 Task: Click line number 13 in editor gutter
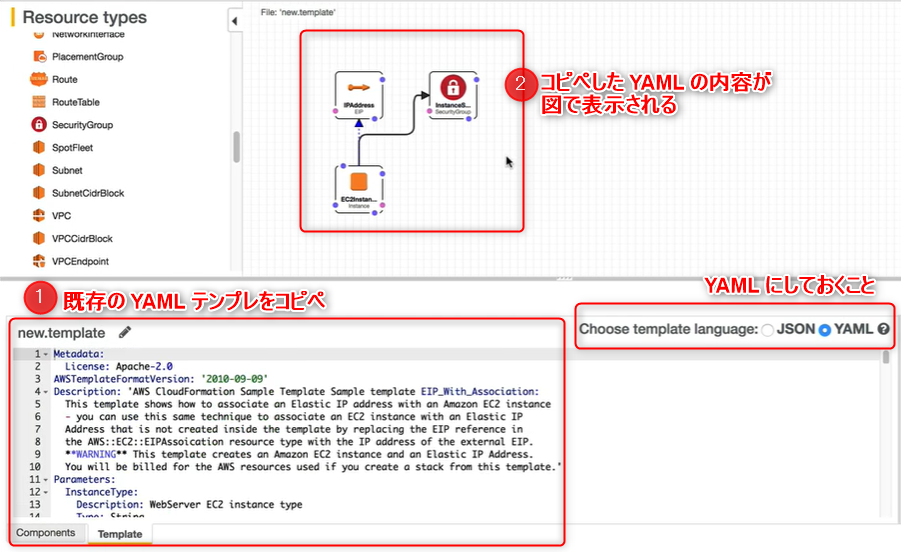point(34,504)
